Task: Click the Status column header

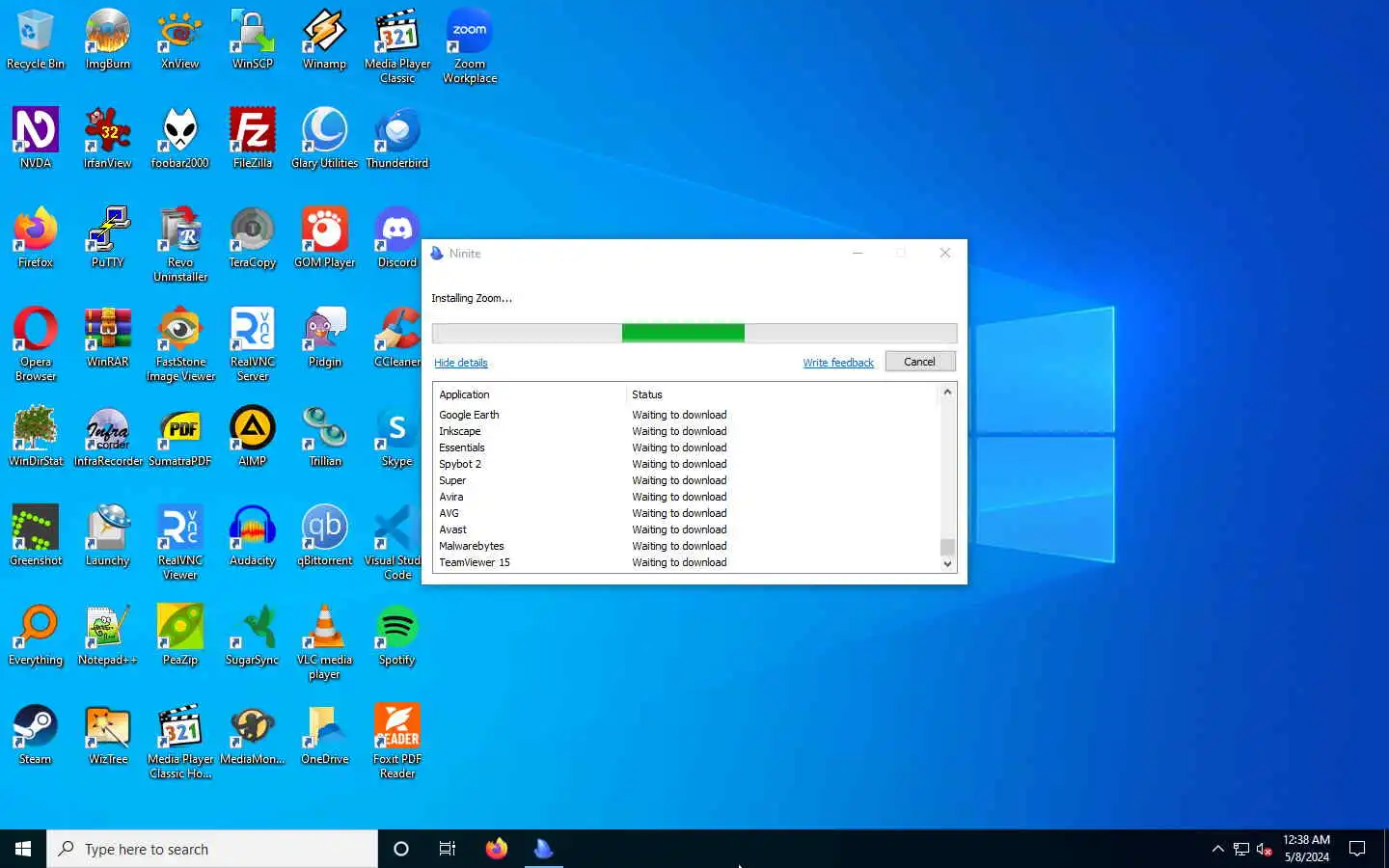Action: pos(782,394)
